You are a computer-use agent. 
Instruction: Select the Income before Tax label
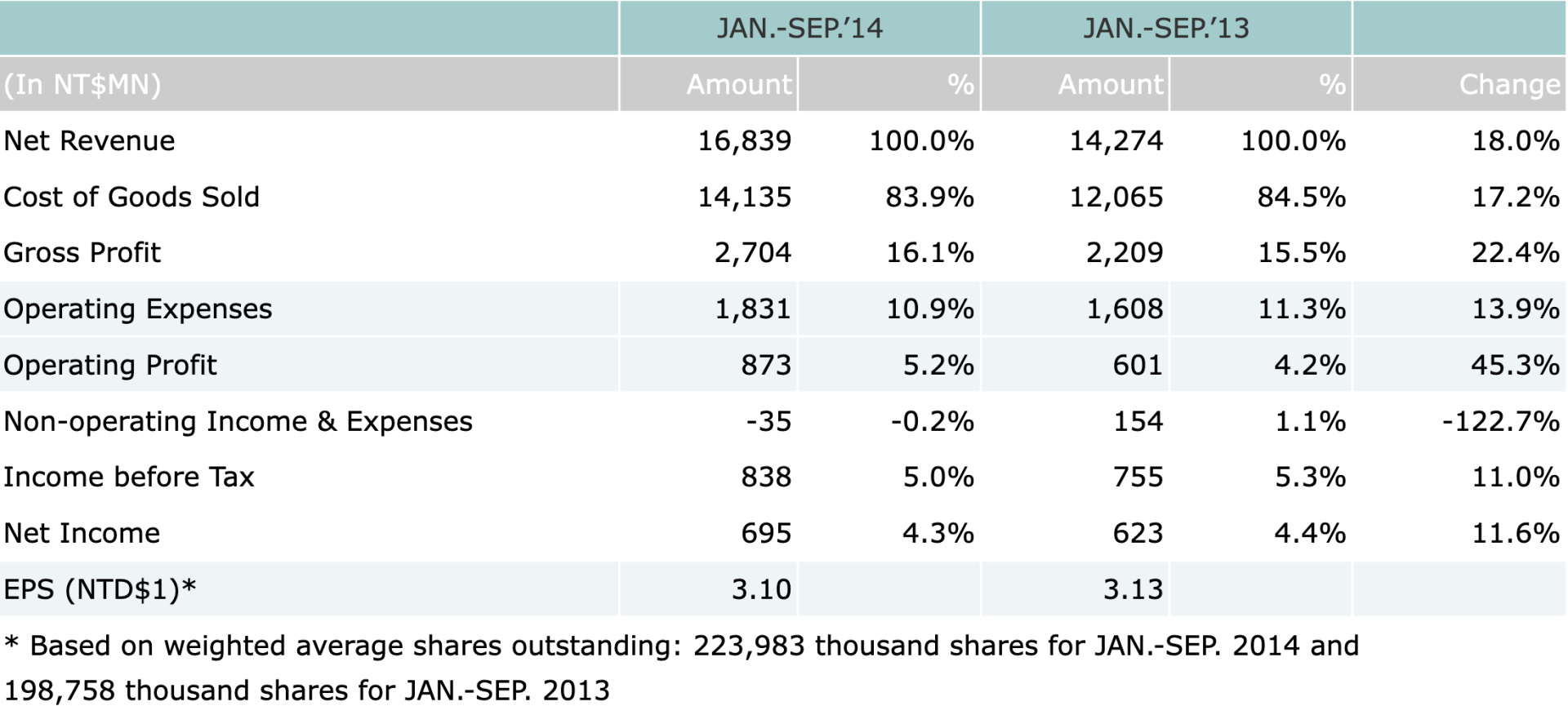[x=129, y=477]
